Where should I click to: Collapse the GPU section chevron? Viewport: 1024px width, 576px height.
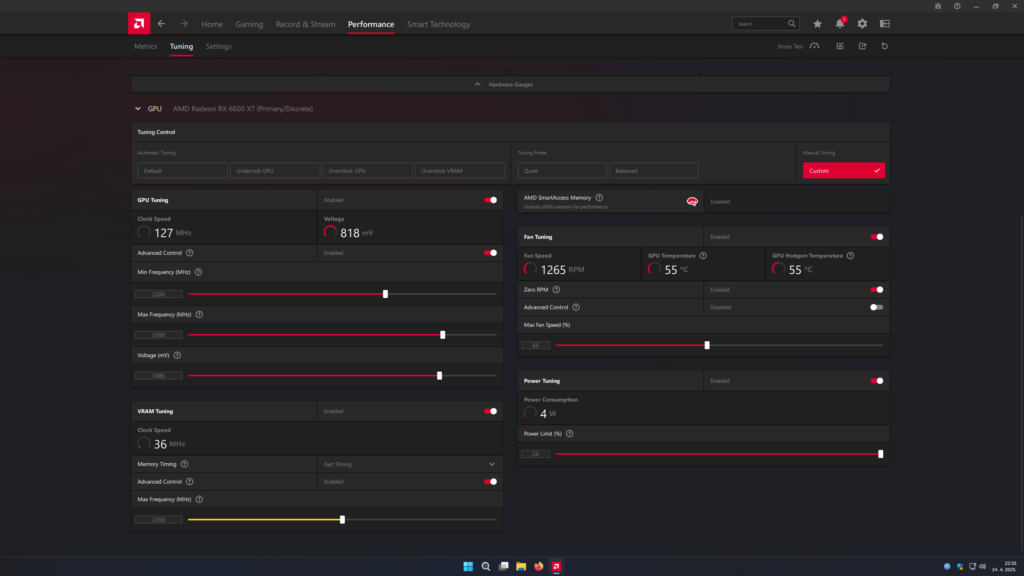(x=138, y=108)
